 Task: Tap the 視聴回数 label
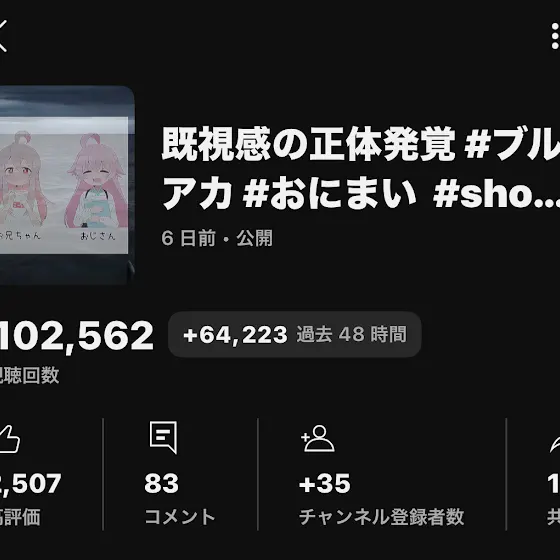(x=29, y=375)
